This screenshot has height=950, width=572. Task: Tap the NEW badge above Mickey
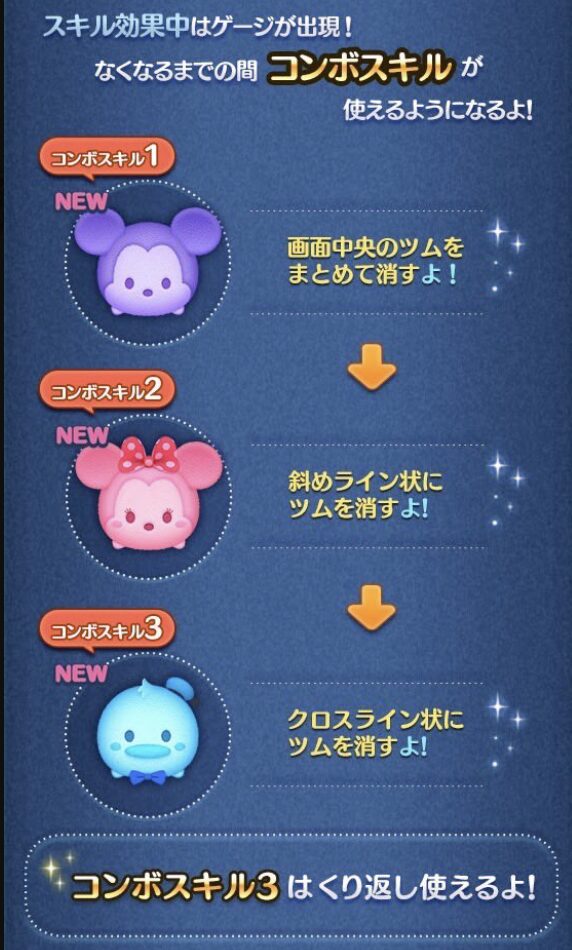pos(81,202)
